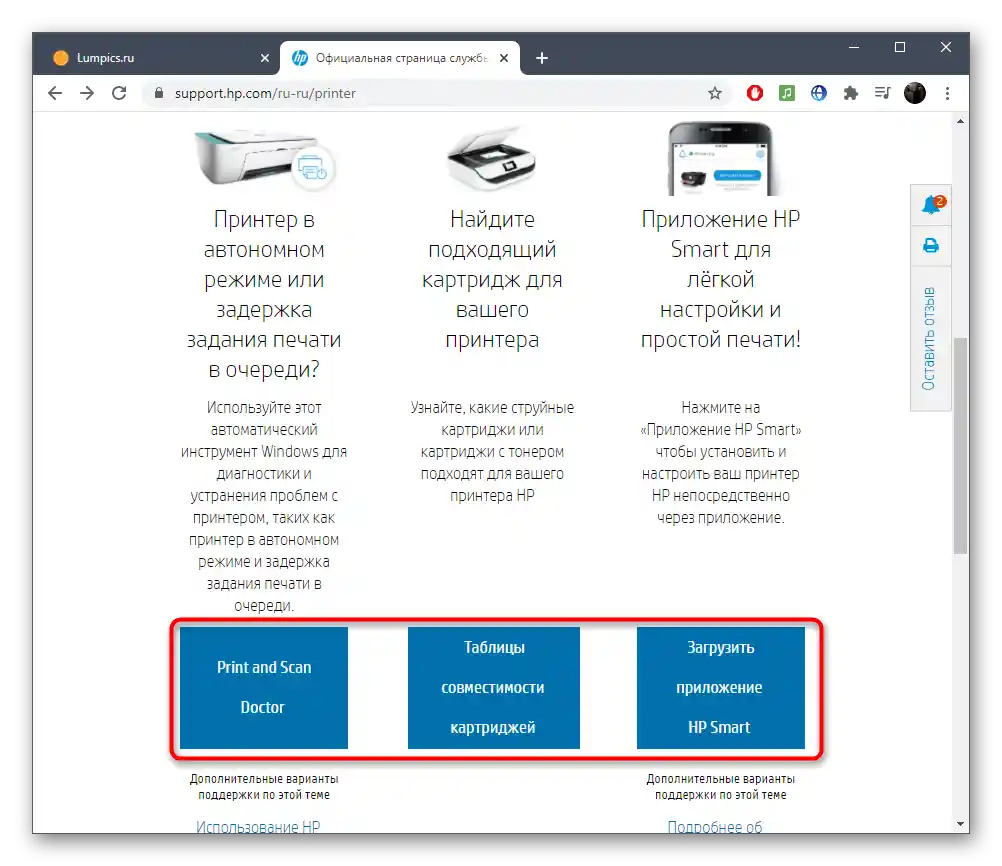The image size is (1002, 866).
Task: Close the Lumpics.ru tab
Action: click(x=265, y=58)
